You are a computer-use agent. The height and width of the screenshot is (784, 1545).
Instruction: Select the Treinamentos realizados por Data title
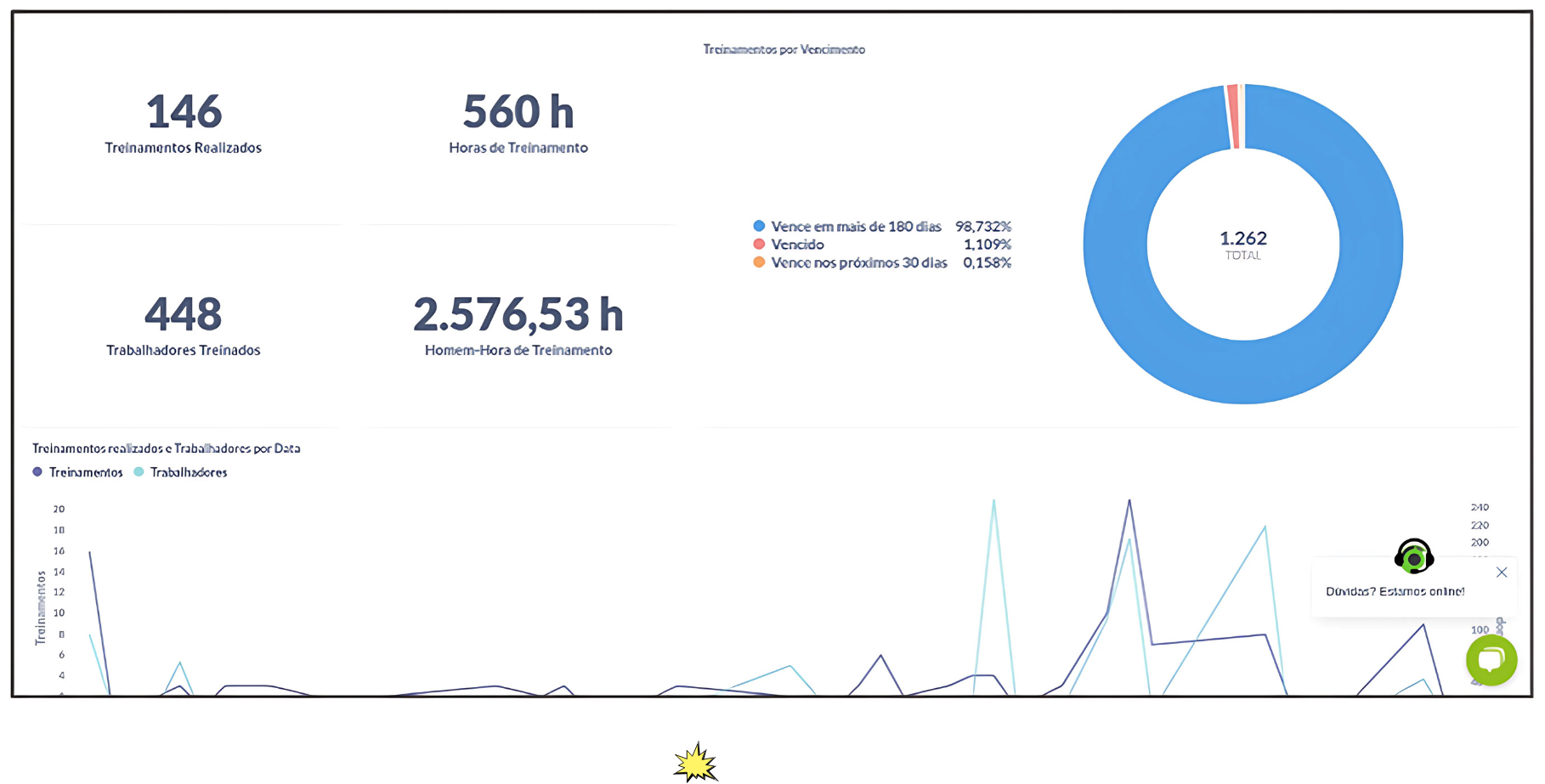point(166,448)
